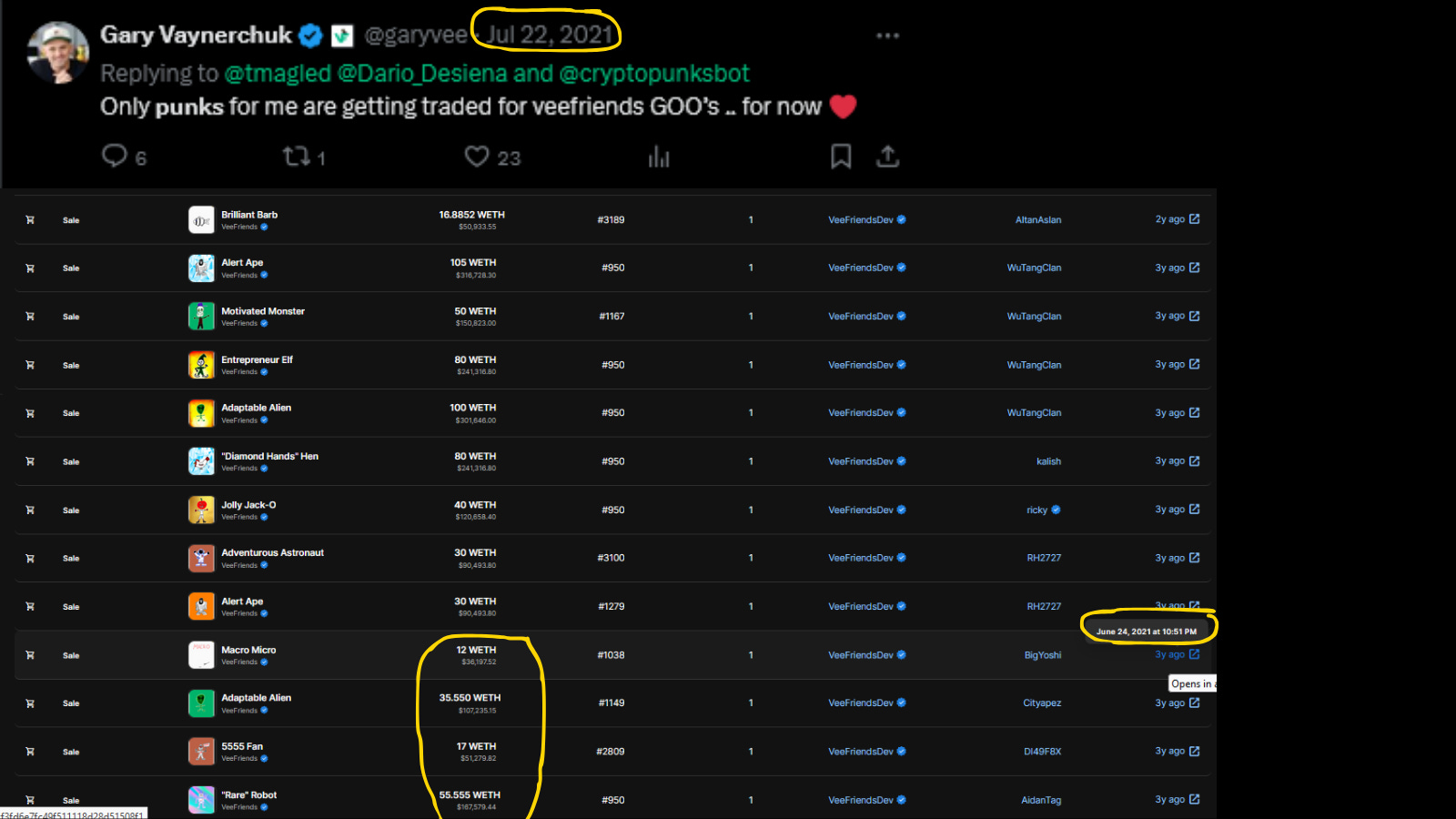Select the "Rare" Robot item name

(x=249, y=794)
